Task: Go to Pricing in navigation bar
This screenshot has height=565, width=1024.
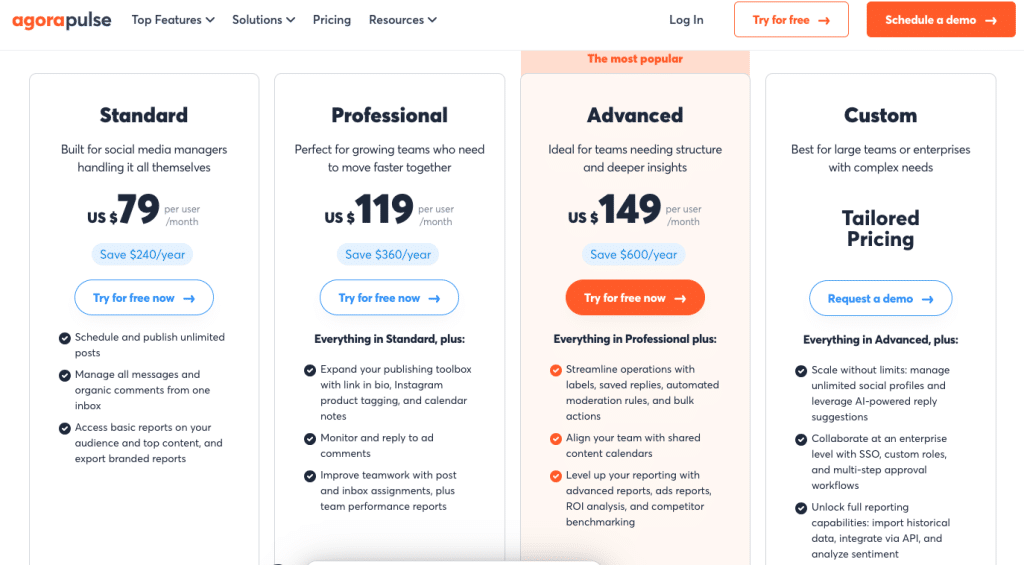Action: point(332,20)
